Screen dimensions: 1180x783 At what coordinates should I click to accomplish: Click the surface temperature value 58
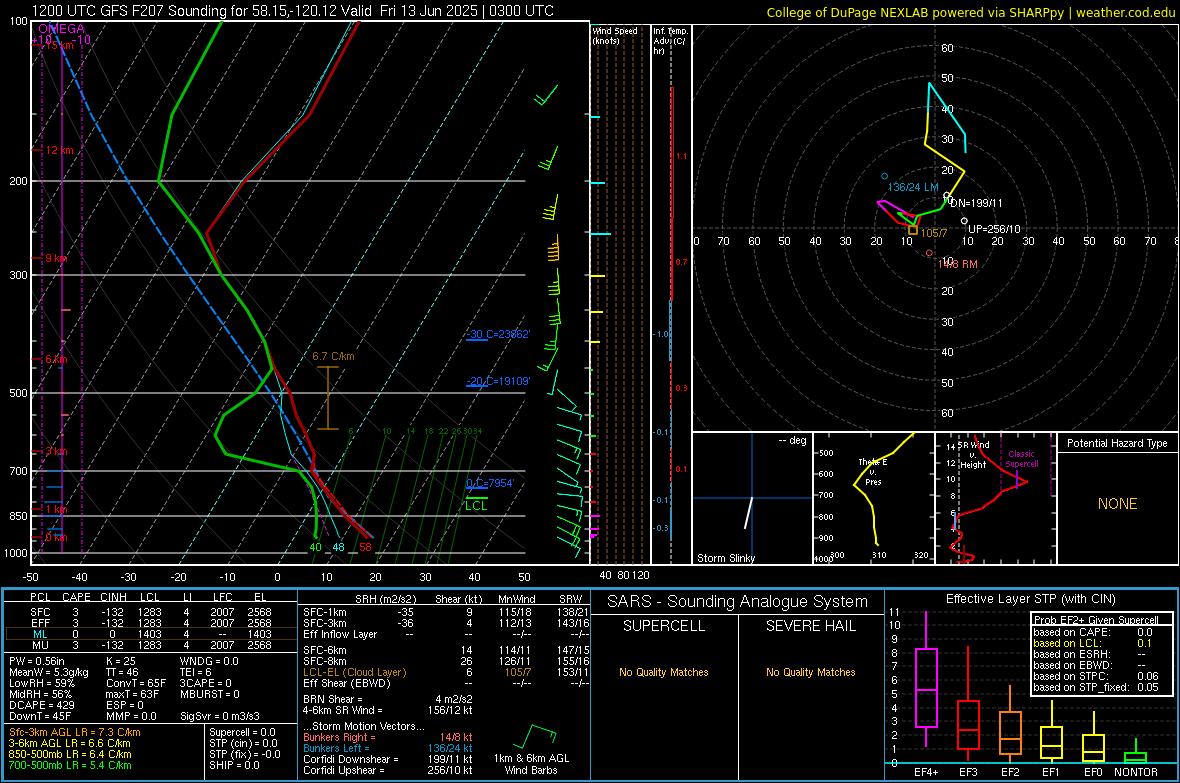[365, 547]
